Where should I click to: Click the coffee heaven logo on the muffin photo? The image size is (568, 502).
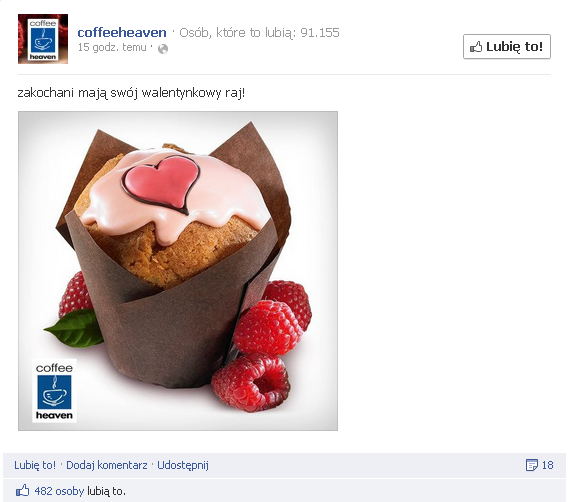point(54,390)
